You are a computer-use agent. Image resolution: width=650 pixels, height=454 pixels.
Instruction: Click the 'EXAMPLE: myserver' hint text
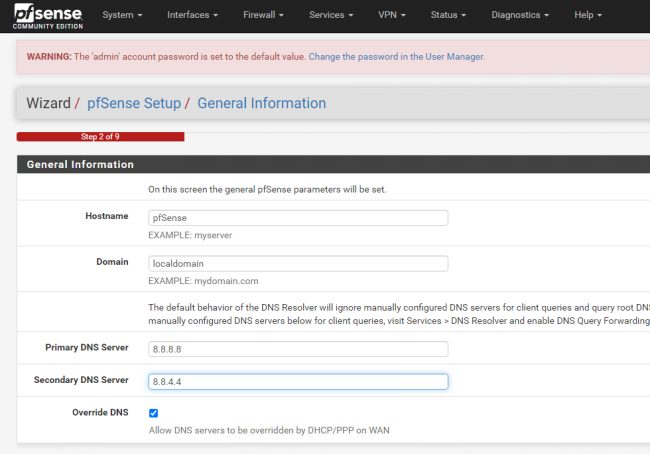(x=190, y=235)
